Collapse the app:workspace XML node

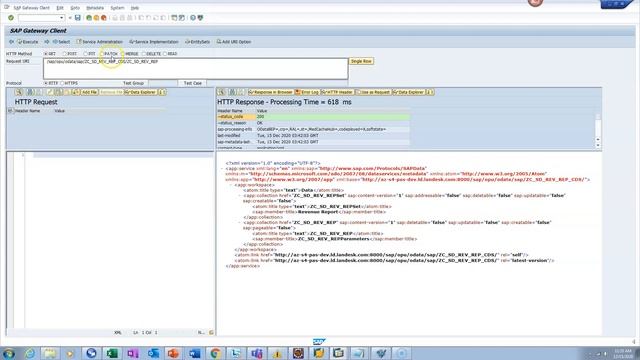pyautogui.click(x=232, y=185)
